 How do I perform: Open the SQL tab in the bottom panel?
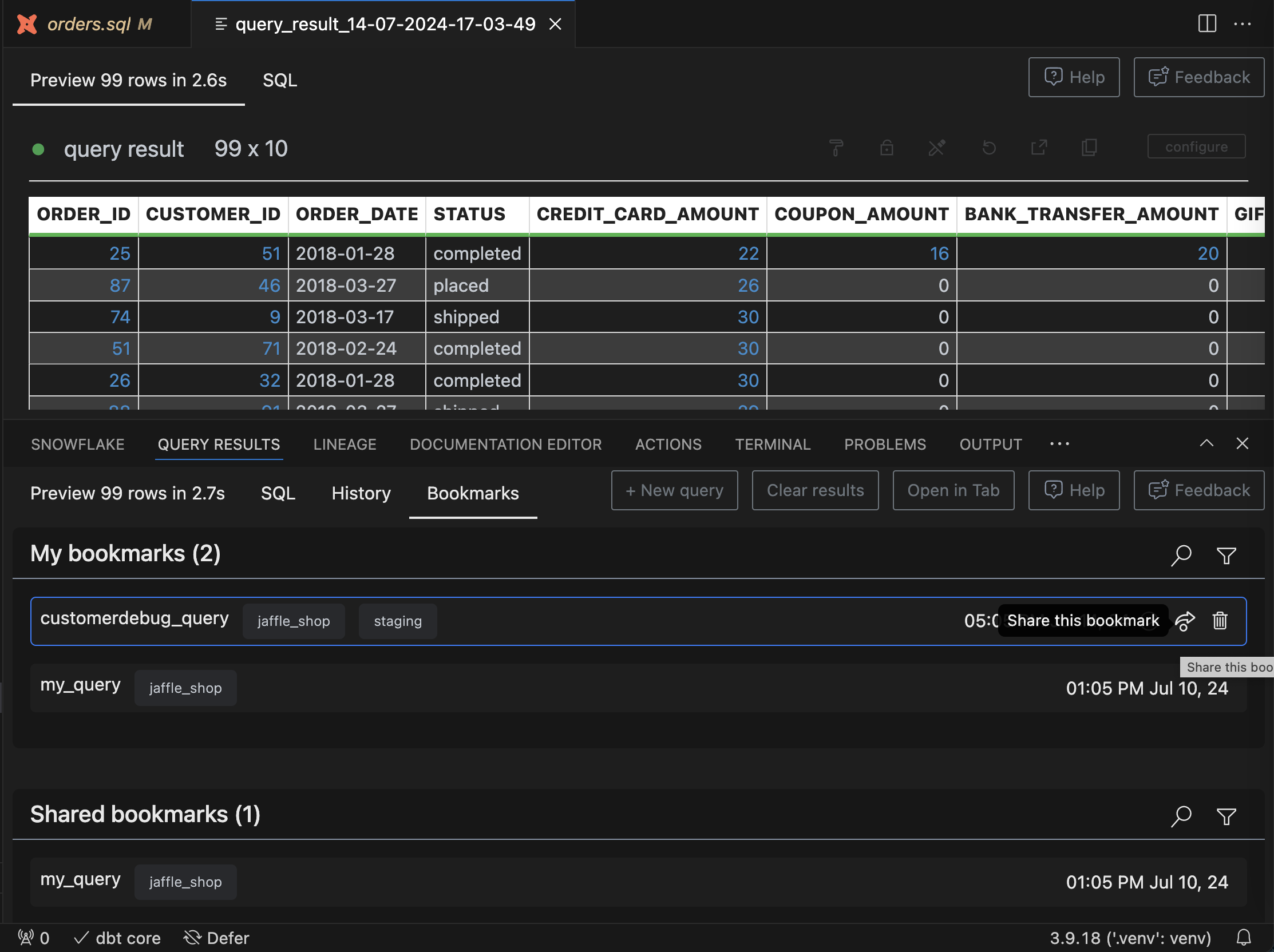pyautogui.click(x=278, y=493)
